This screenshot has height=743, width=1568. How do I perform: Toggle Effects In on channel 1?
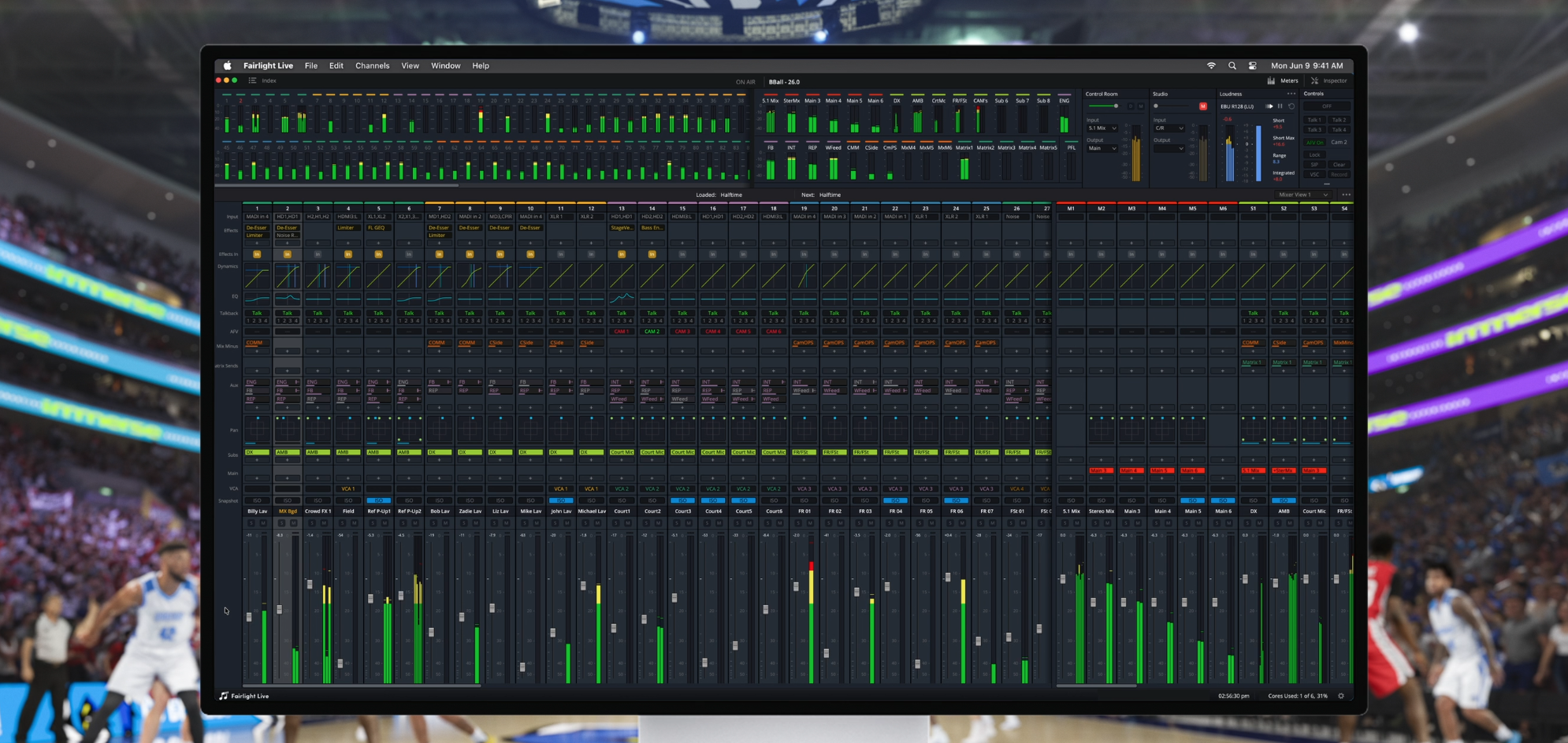pos(257,254)
